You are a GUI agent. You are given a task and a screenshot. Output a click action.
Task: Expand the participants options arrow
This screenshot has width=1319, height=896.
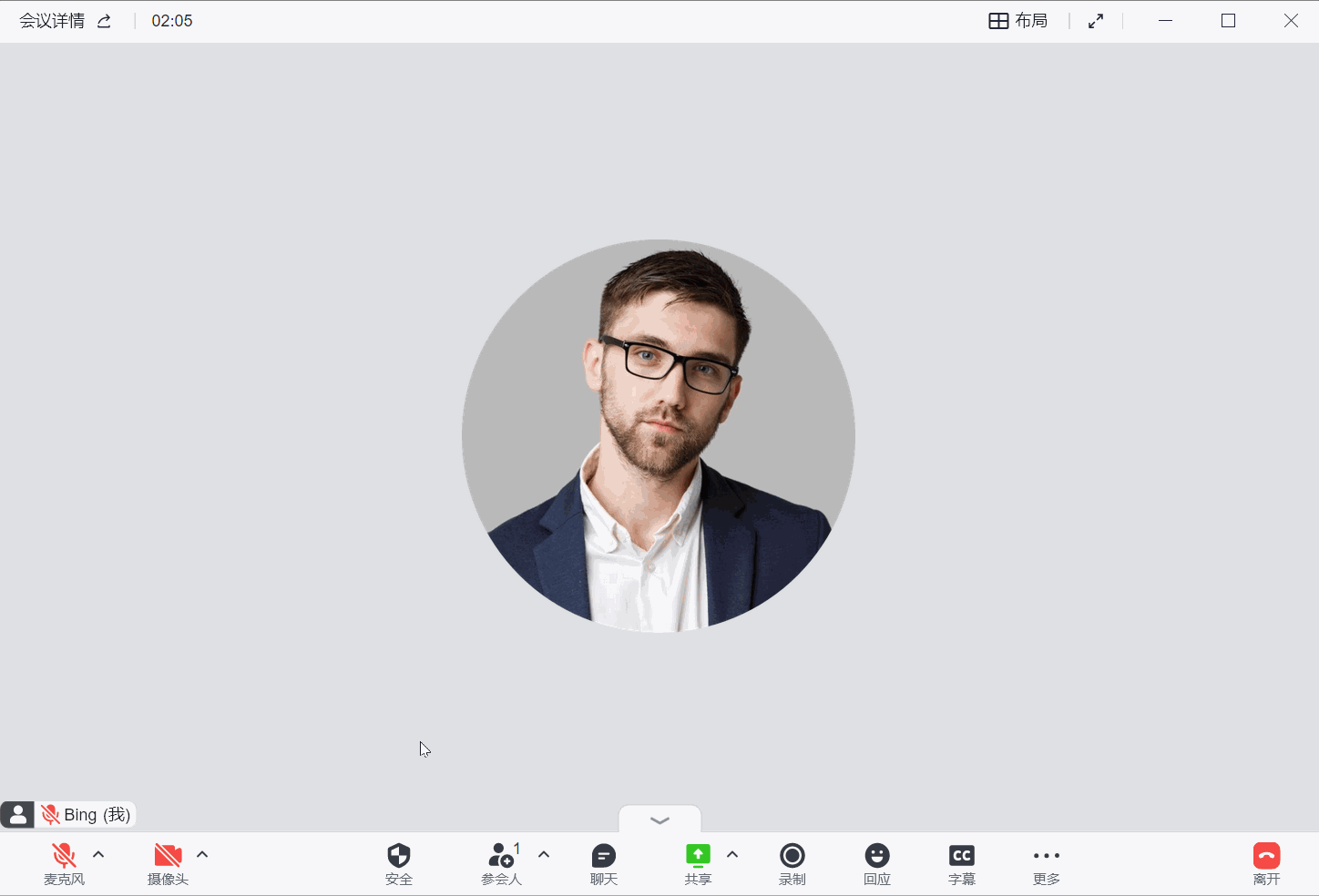pos(544,855)
